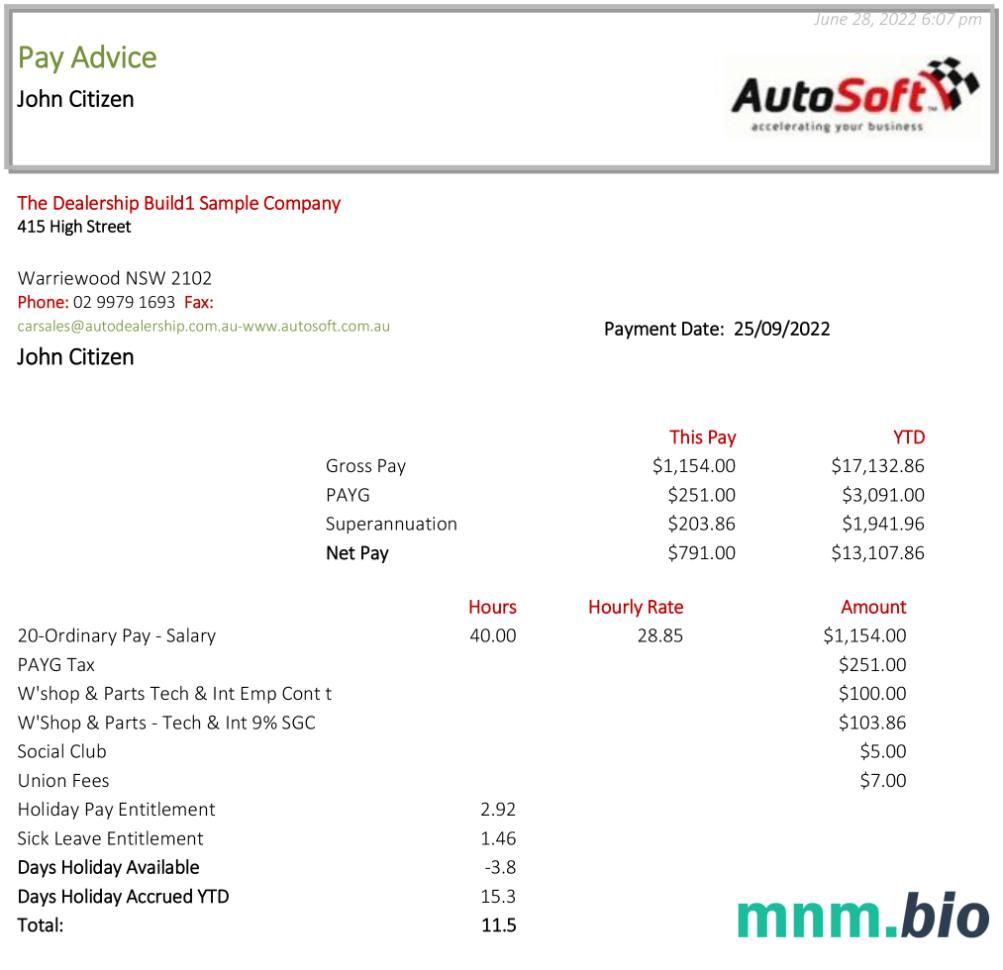1003x970 pixels.
Task: Select the Gross Pay row label
Action: click(x=365, y=466)
